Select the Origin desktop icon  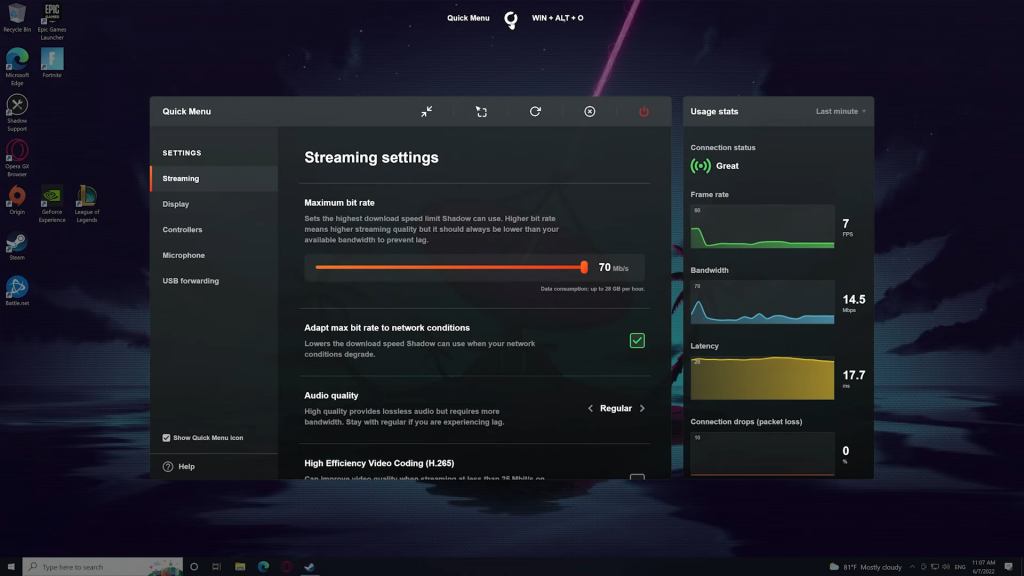click(x=17, y=200)
